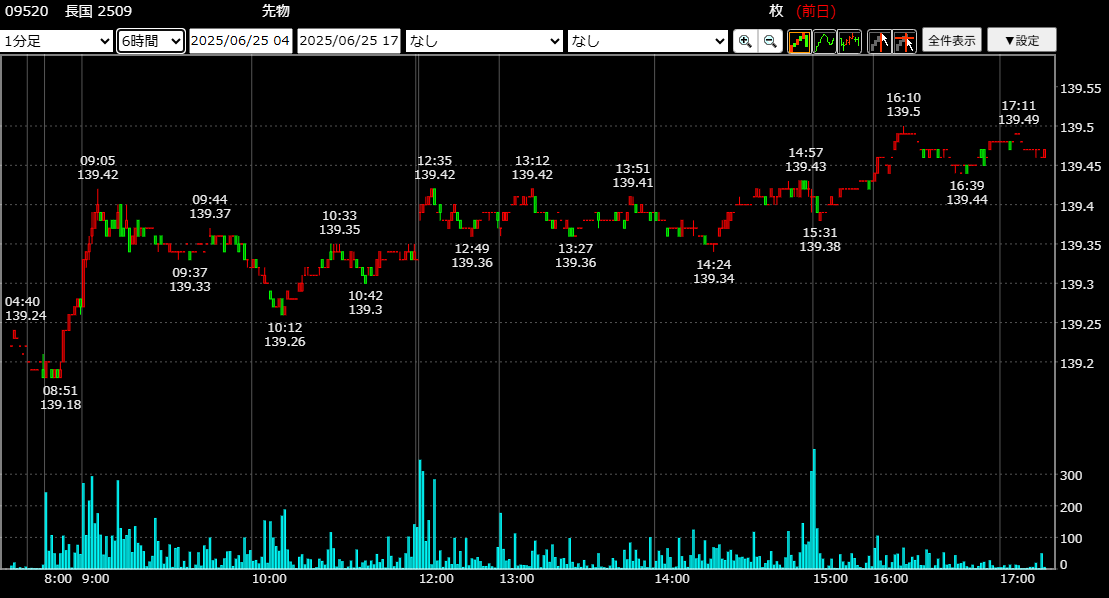Click the 09:37 label 139.33
The width and height of the screenshot is (1109, 598).
[x=190, y=279]
